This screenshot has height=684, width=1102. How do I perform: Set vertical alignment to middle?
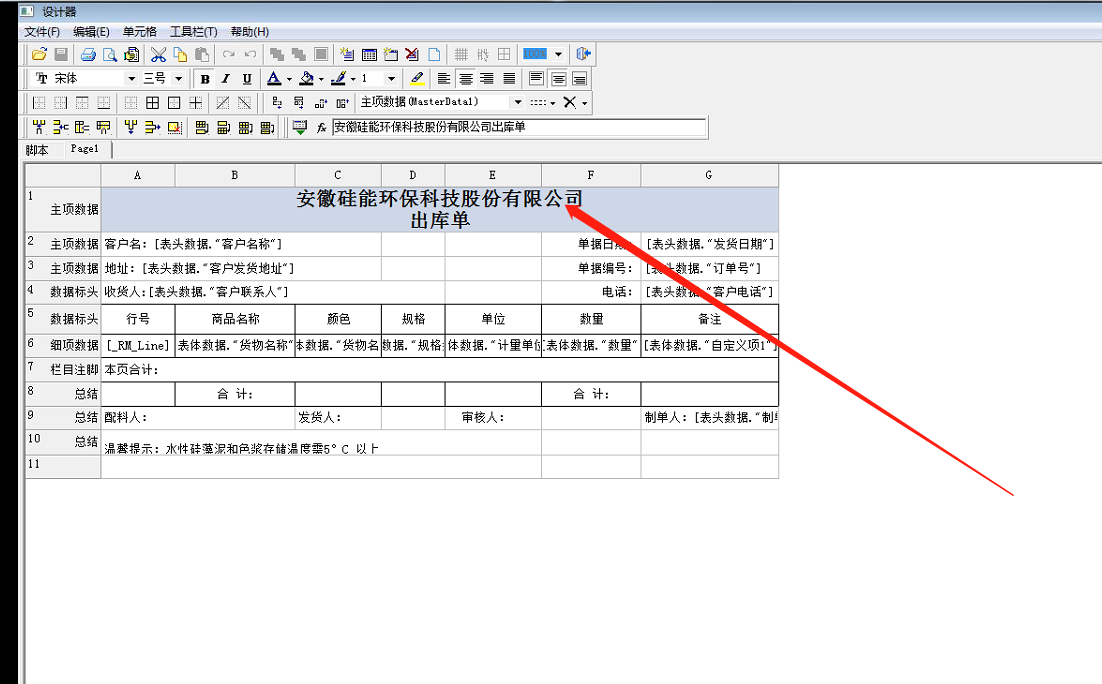click(558, 79)
